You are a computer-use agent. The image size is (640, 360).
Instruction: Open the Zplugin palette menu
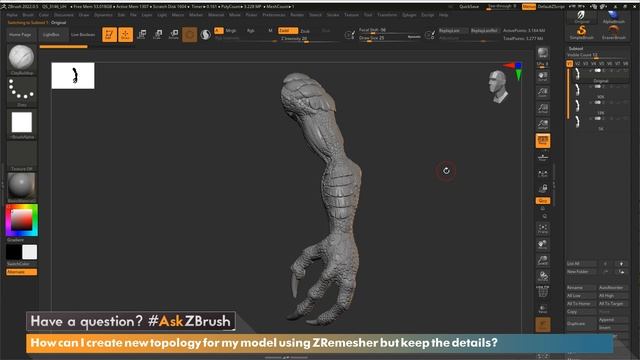tap(409, 15)
